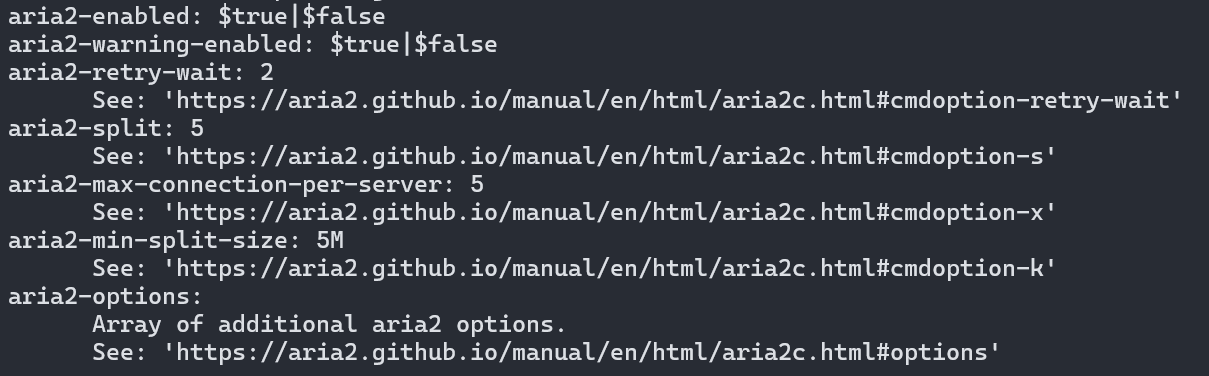Click the aria2-split option name
This screenshot has height=376, width=1209.
point(85,128)
